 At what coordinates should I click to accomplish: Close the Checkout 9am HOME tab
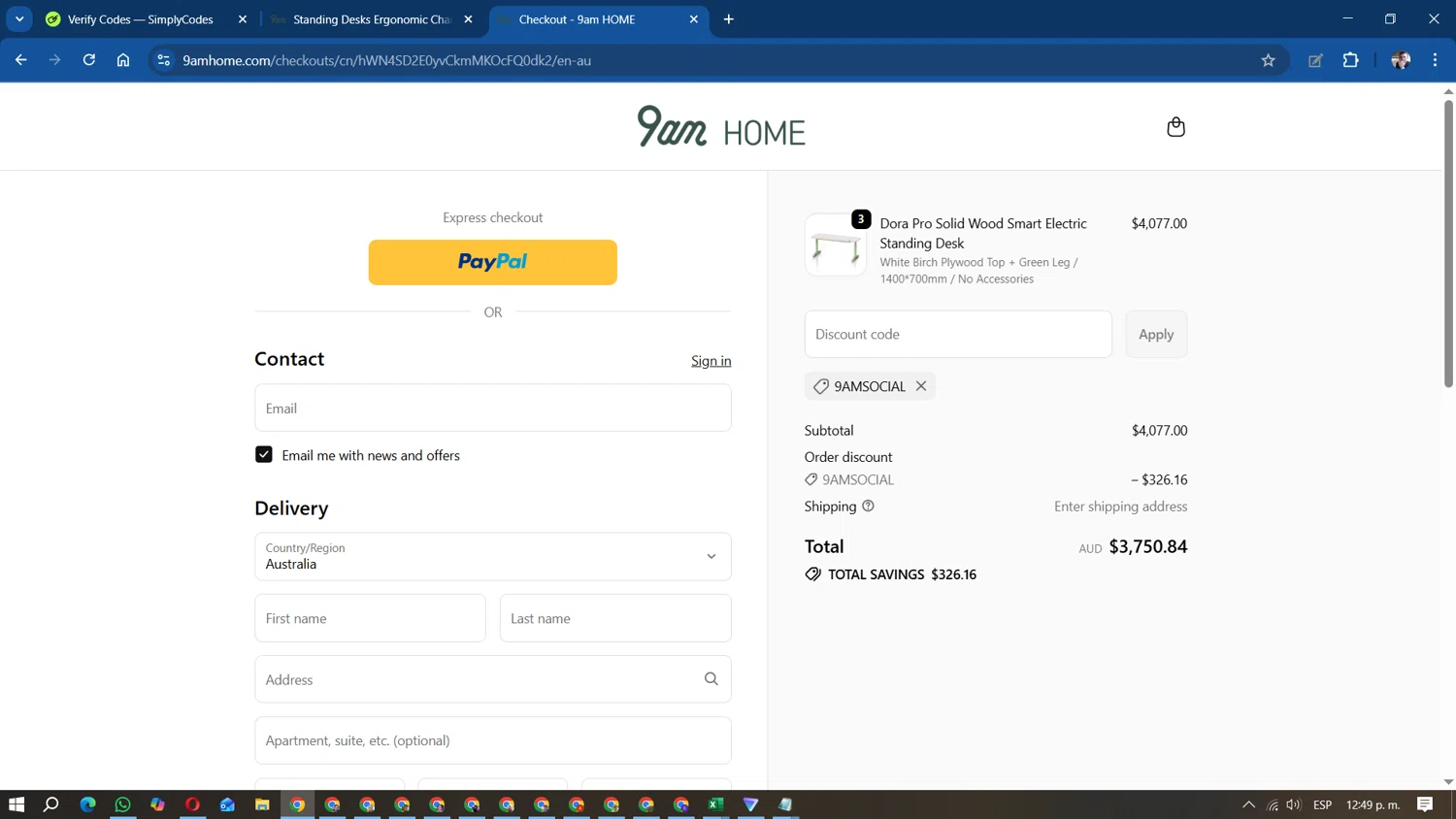694,19
